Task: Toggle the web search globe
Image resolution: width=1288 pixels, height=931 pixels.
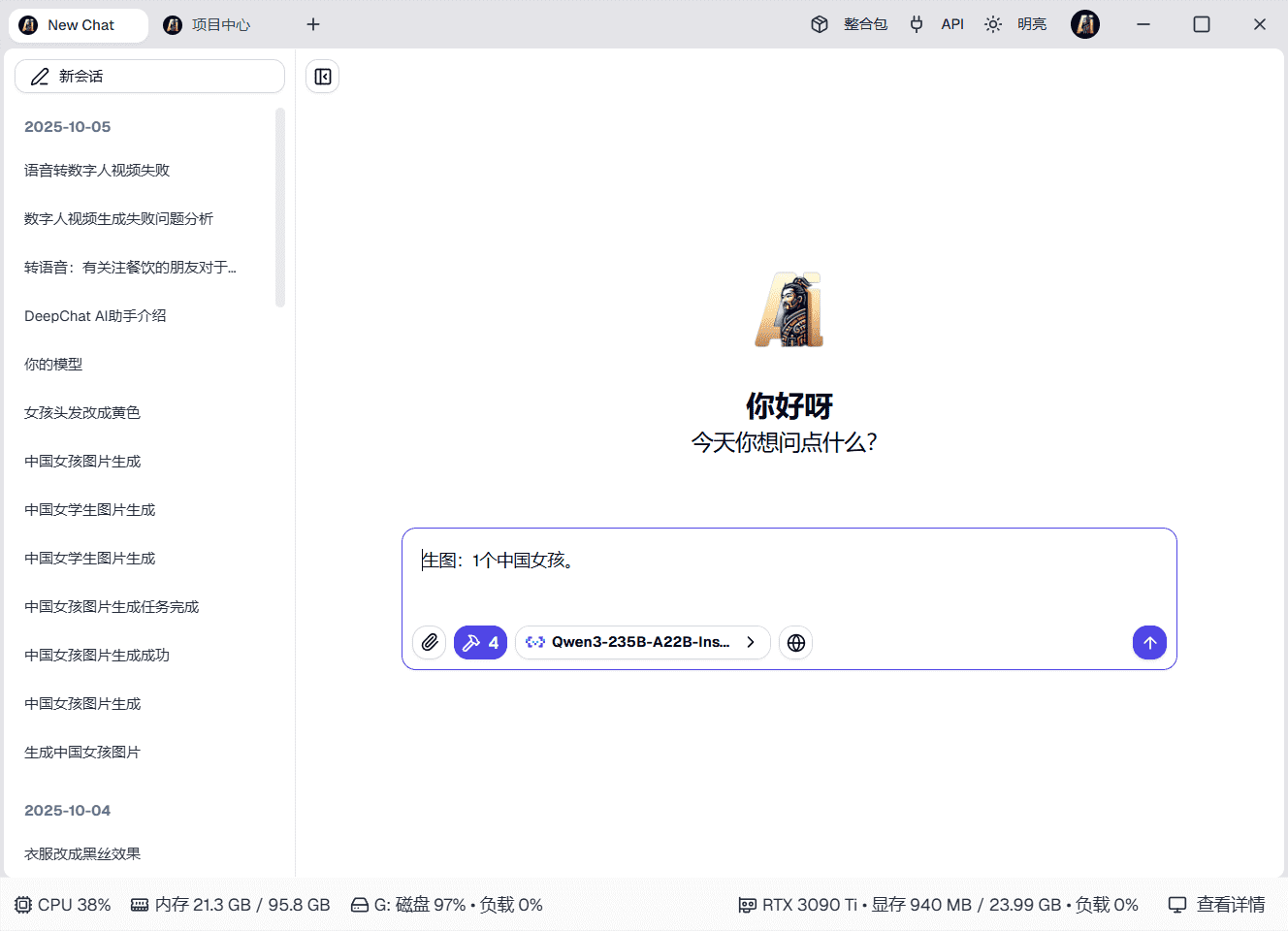Action: (x=795, y=642)
